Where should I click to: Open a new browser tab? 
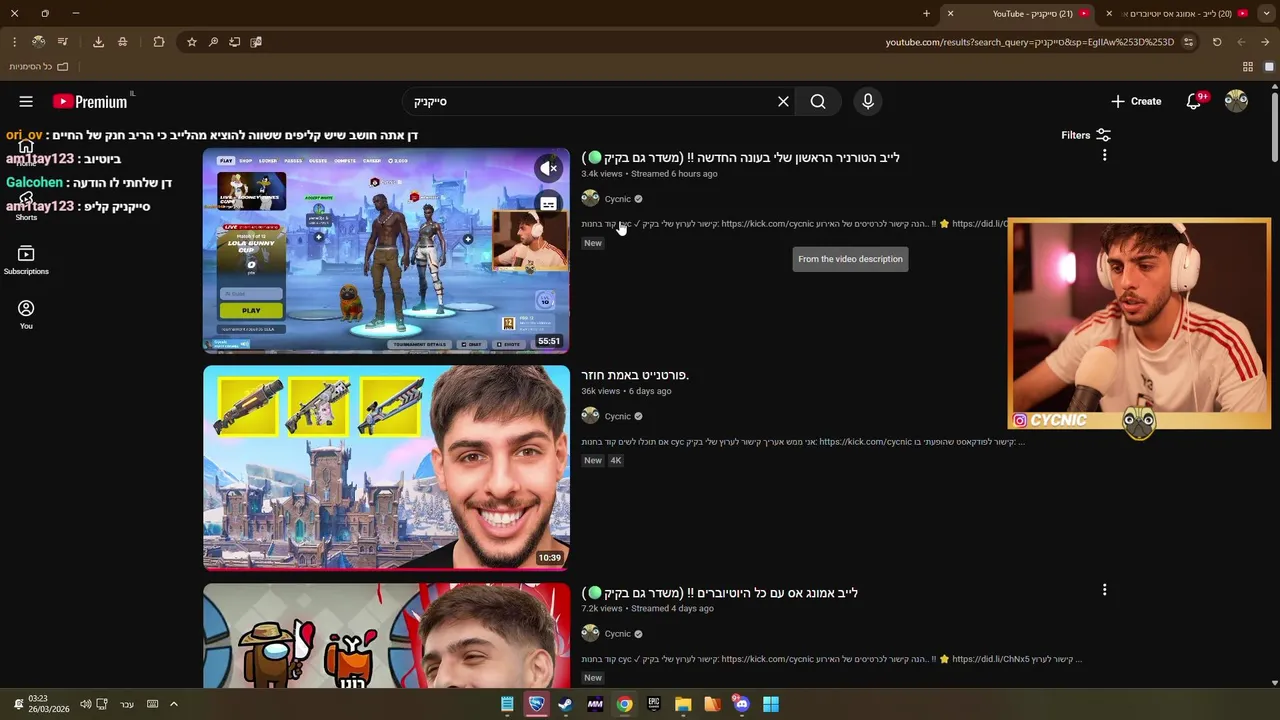926,14
